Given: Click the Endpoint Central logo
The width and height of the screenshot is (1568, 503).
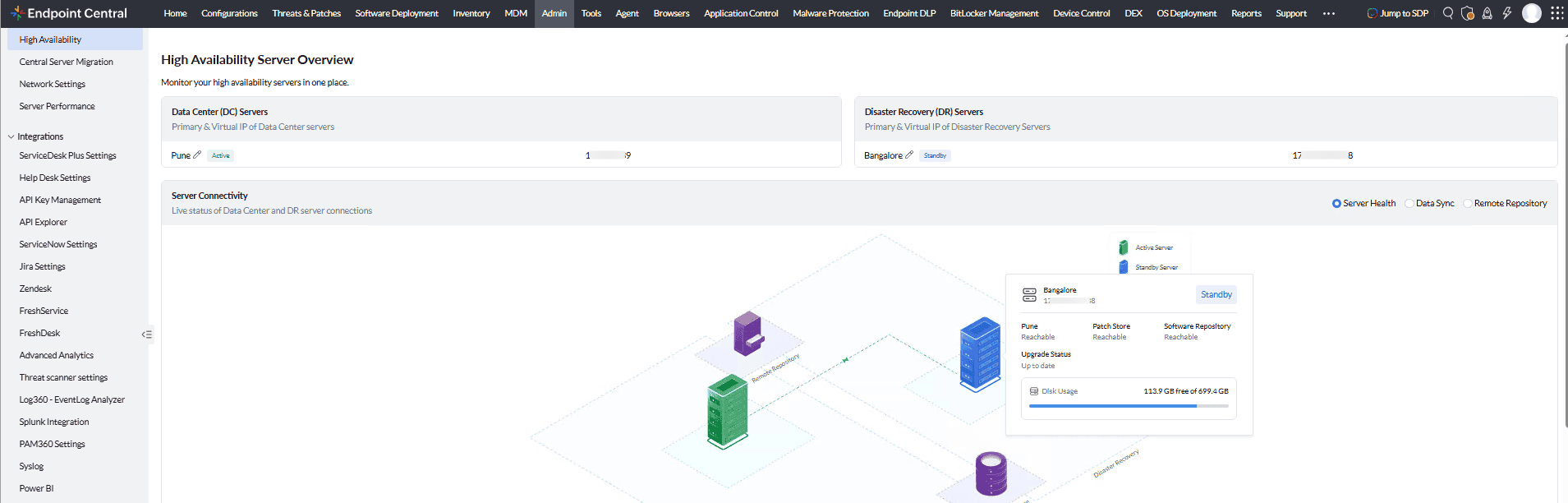Looking at the screenshot, I should pyautogui.click(x=69, y=13).
